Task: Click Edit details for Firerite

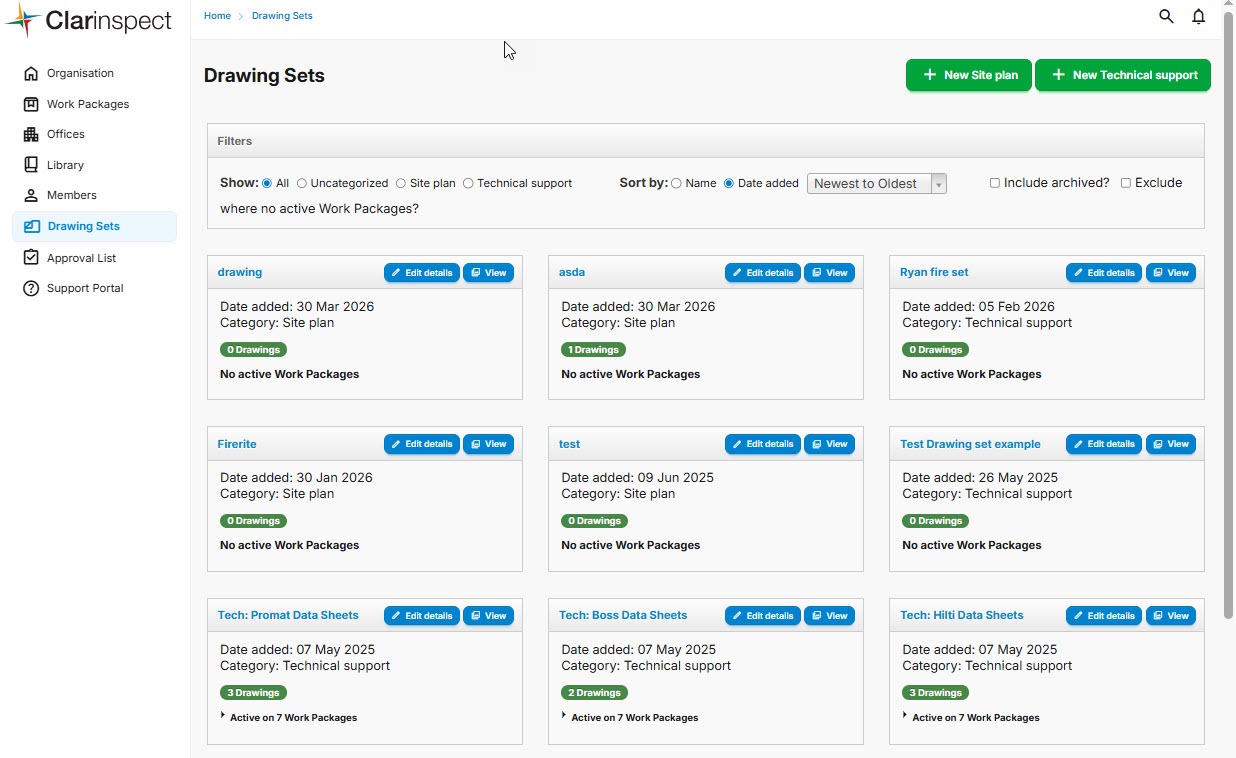Action: coord(421,444)
